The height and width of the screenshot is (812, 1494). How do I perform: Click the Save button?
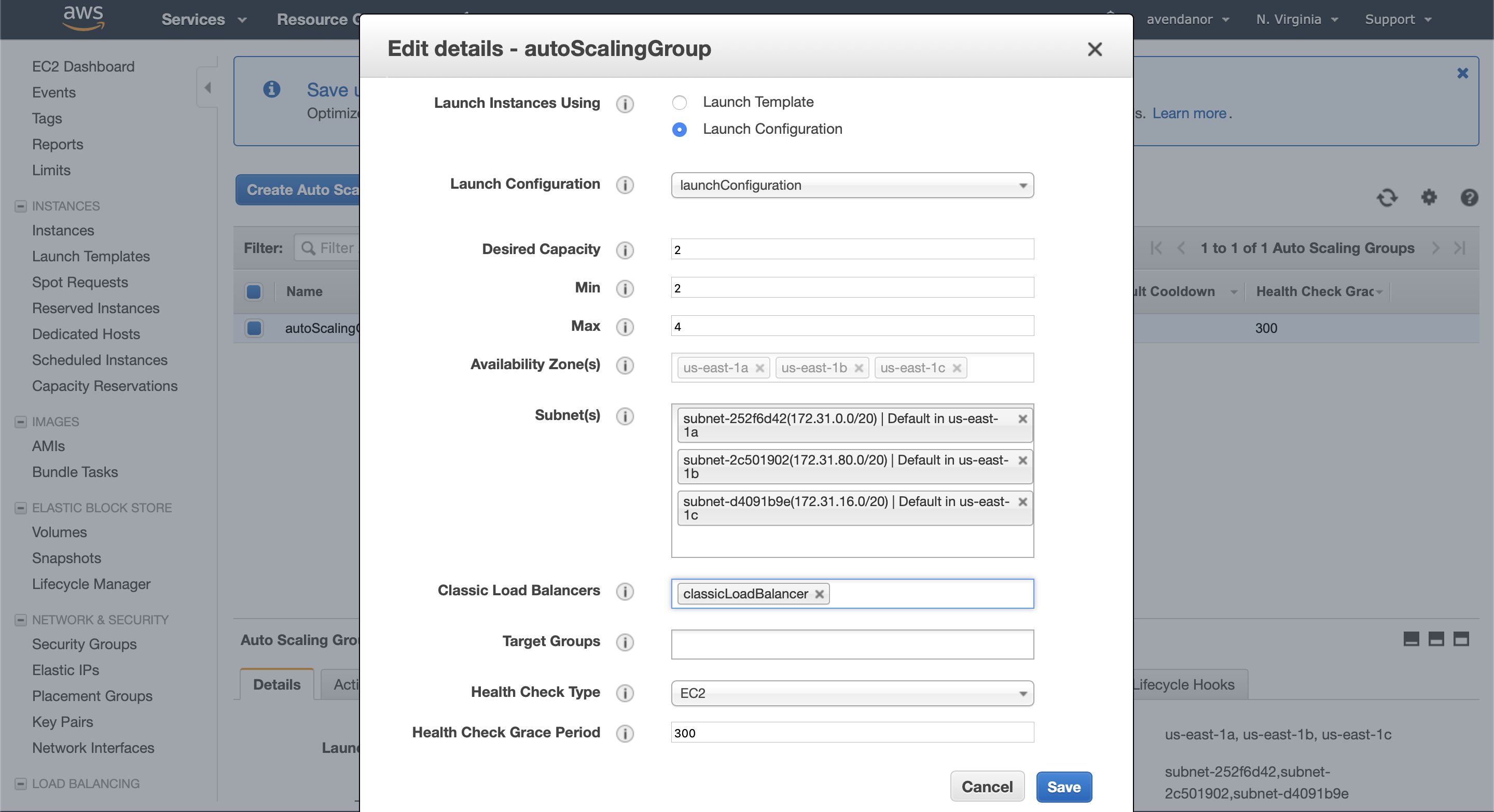click(1063, 787)
